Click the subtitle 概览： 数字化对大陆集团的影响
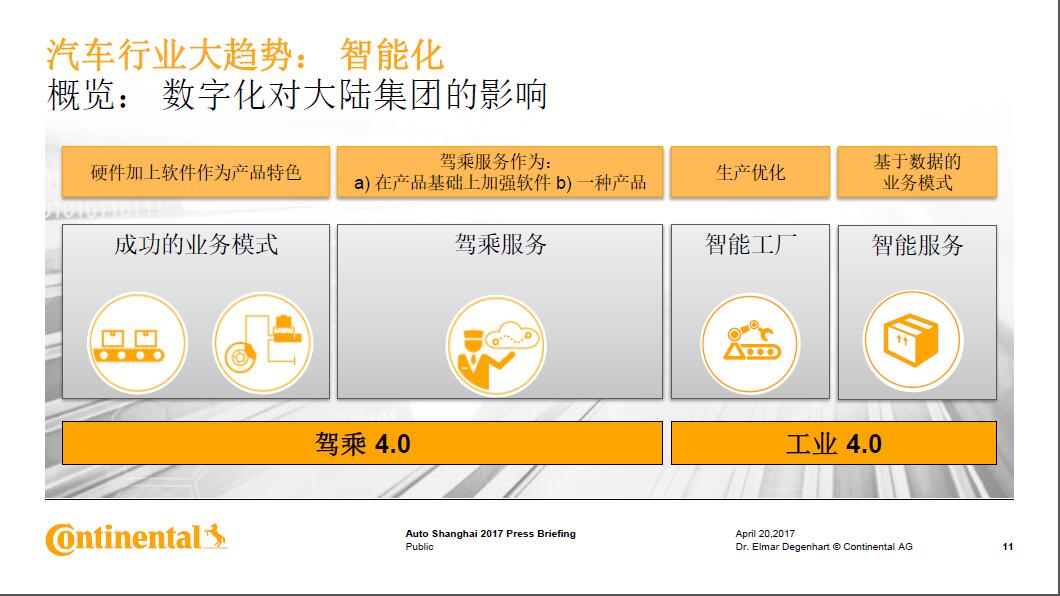Image resolution: width=1060 pixels, height=596 pixels. coord(297,95)
